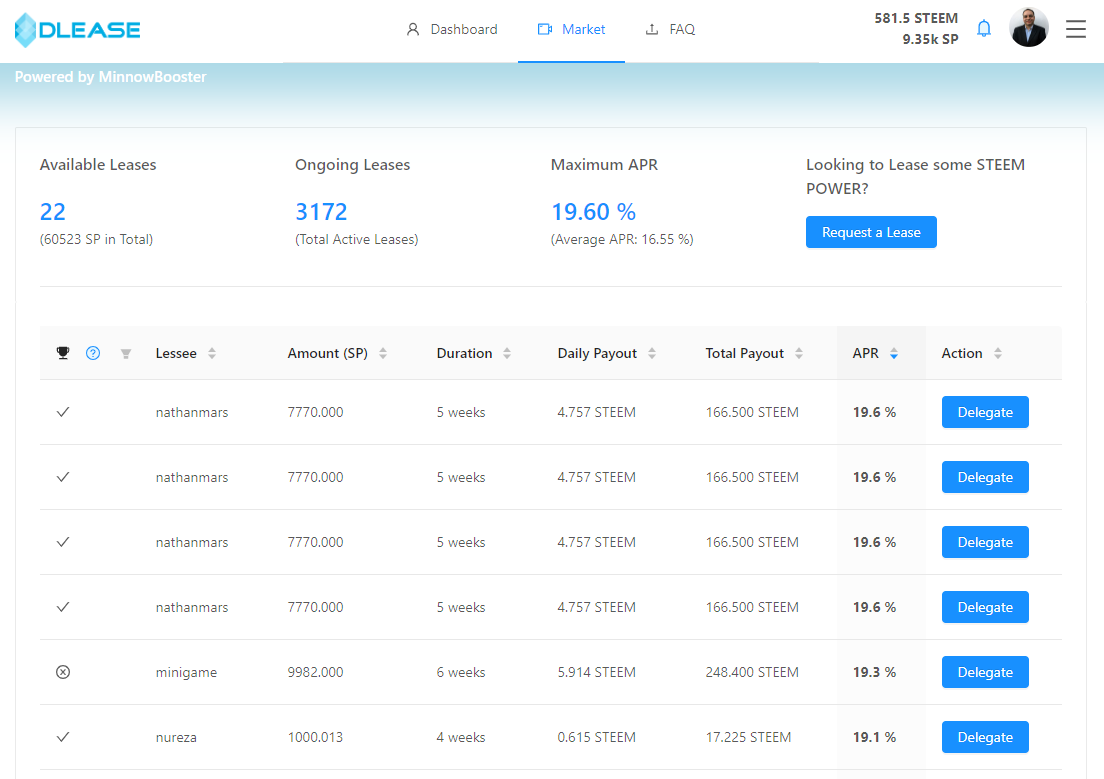1104x779 pixels.
Task: Sort the table by Total Payout
Action: 799,354
